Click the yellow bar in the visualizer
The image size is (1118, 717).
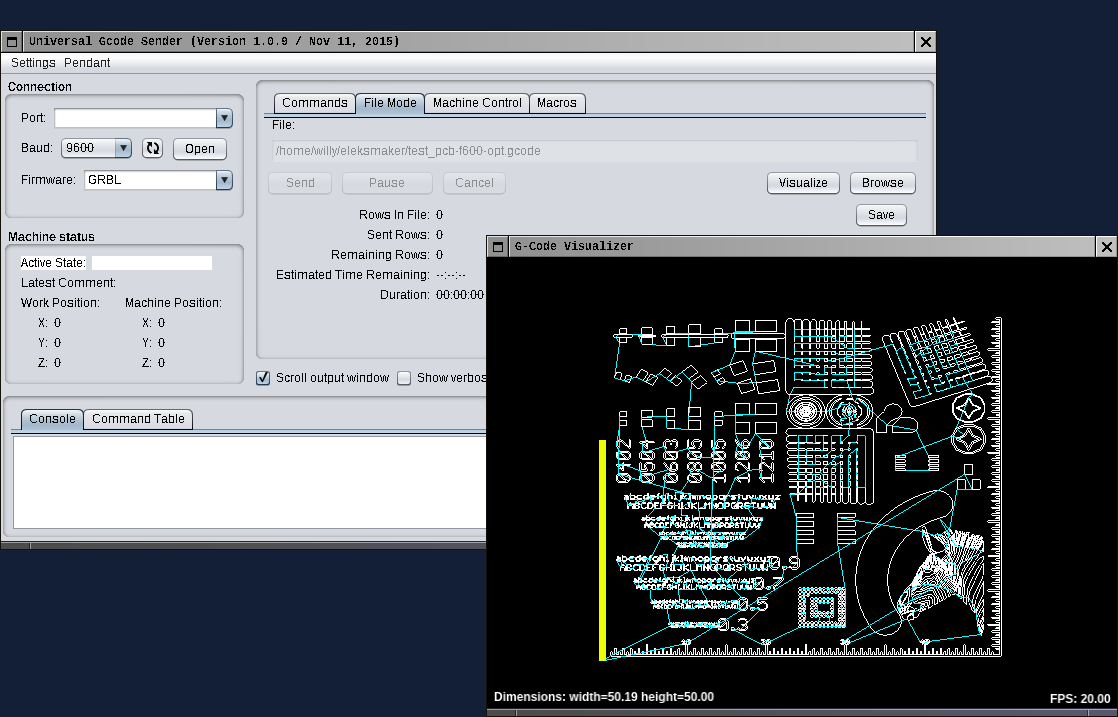click(602, 550)
